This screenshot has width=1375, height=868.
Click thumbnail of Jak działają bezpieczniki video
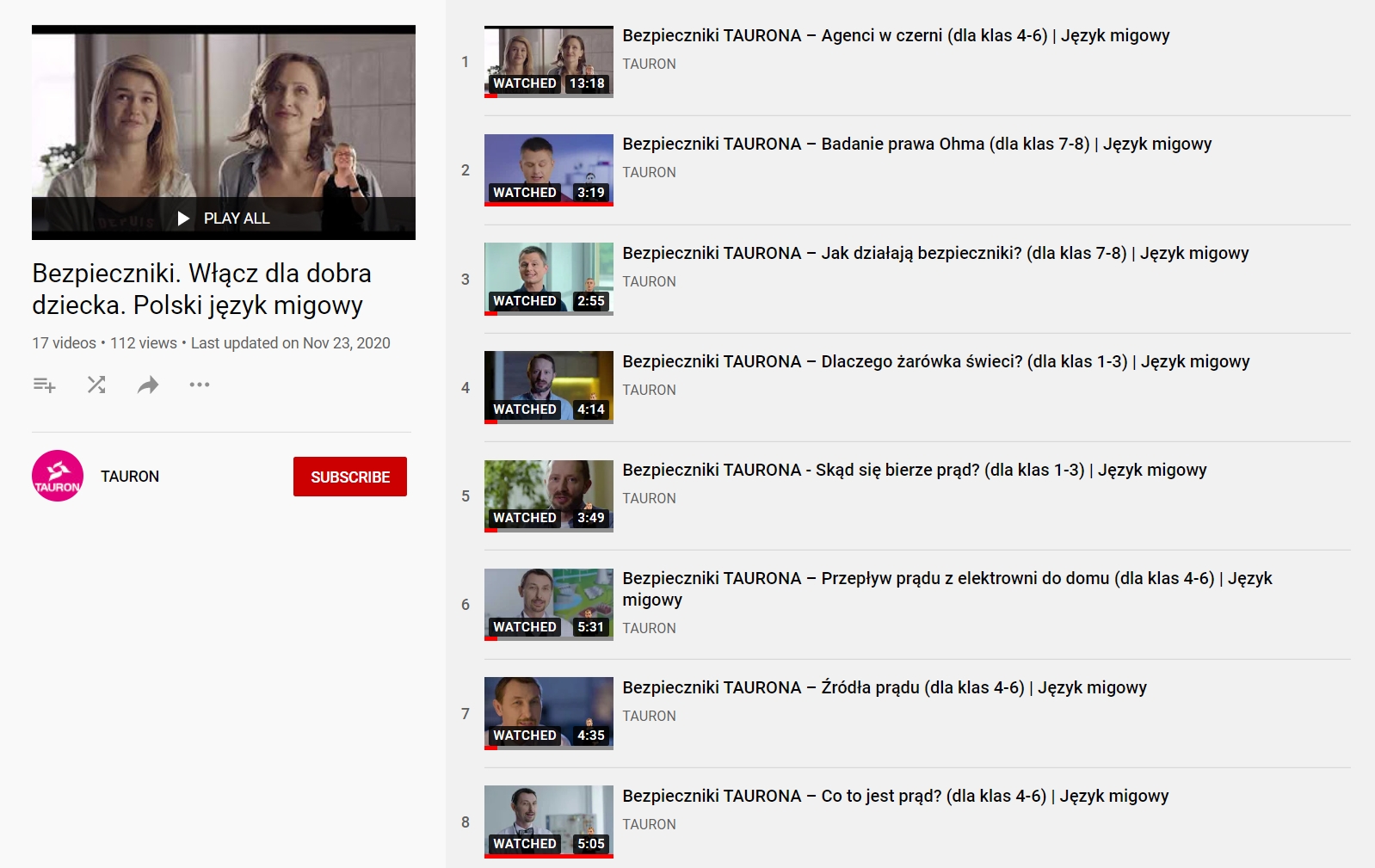pos(548,279)
